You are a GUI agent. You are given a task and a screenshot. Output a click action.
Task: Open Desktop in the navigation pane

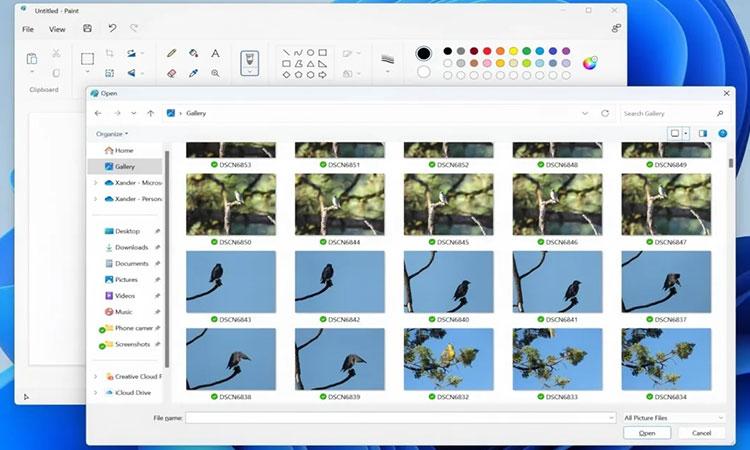click(x=126, y=231)
